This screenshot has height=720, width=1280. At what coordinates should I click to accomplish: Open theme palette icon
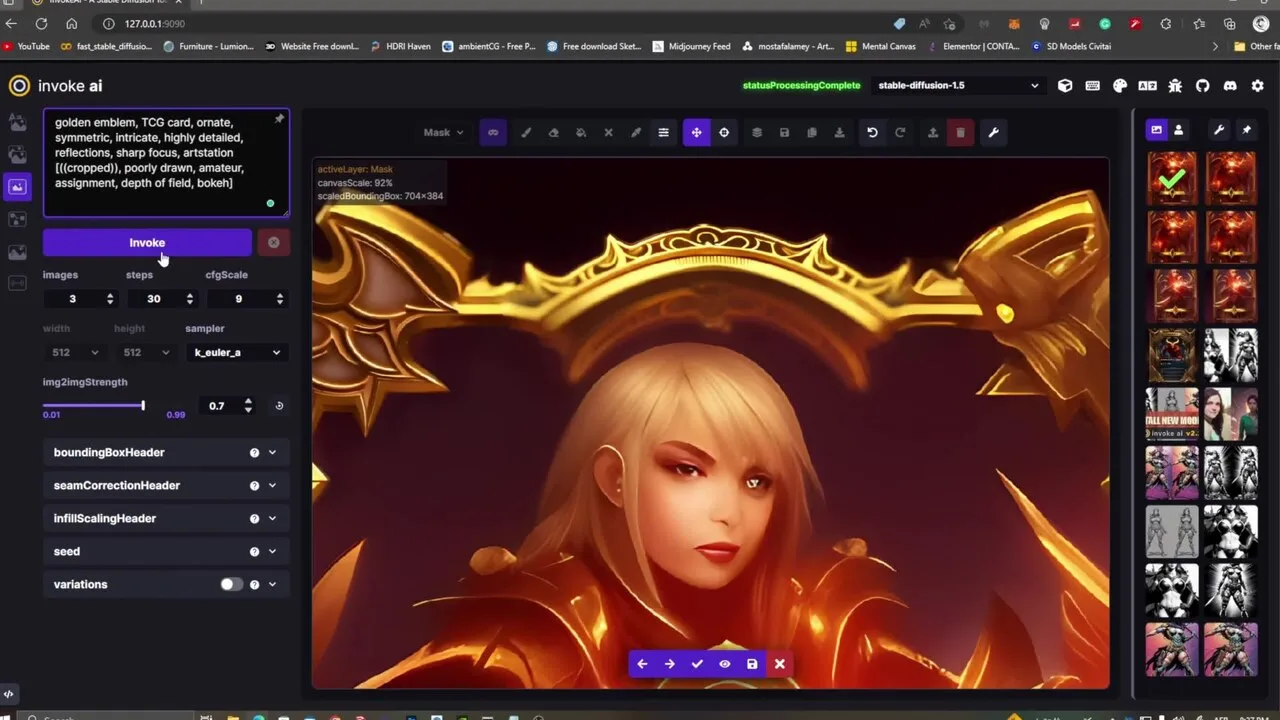[1120, 86]
